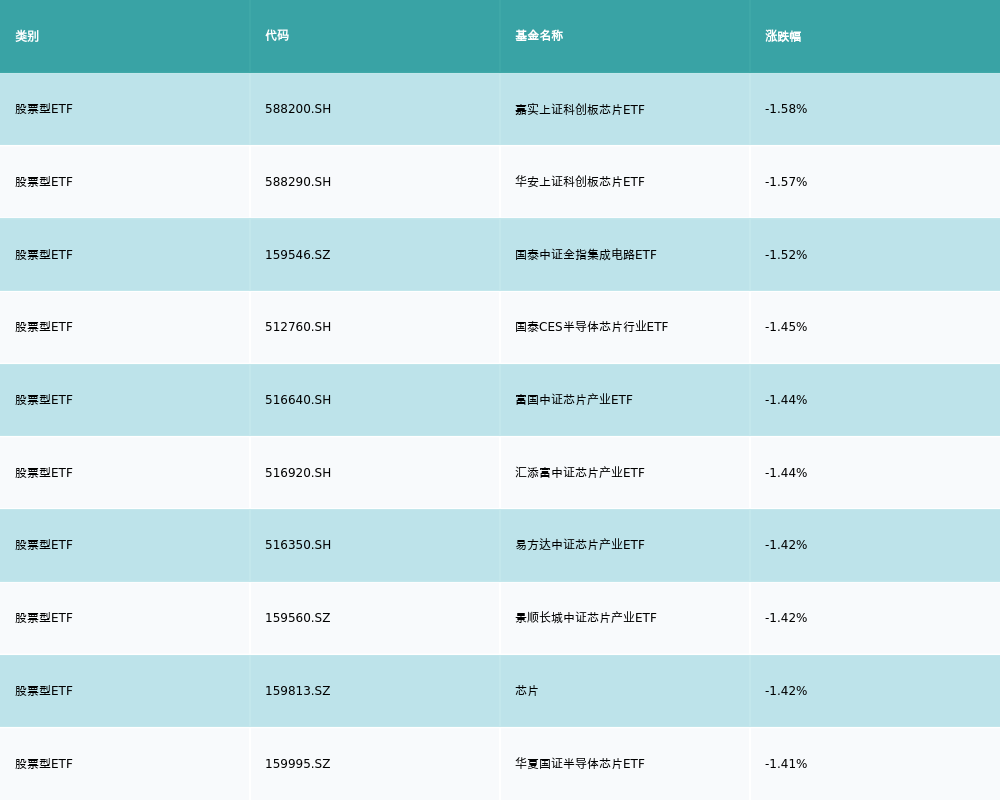
Task: Click 股票型ETF in the 159813.SZ row
Action: click(44, 691)
